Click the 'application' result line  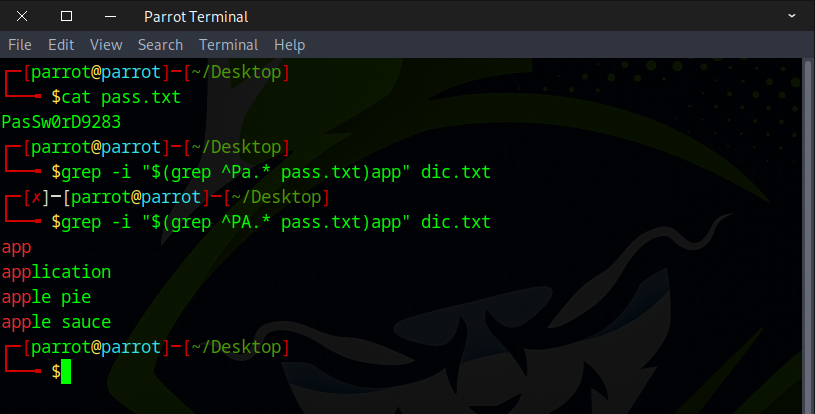pyautogui.click(x=56, y=272)
